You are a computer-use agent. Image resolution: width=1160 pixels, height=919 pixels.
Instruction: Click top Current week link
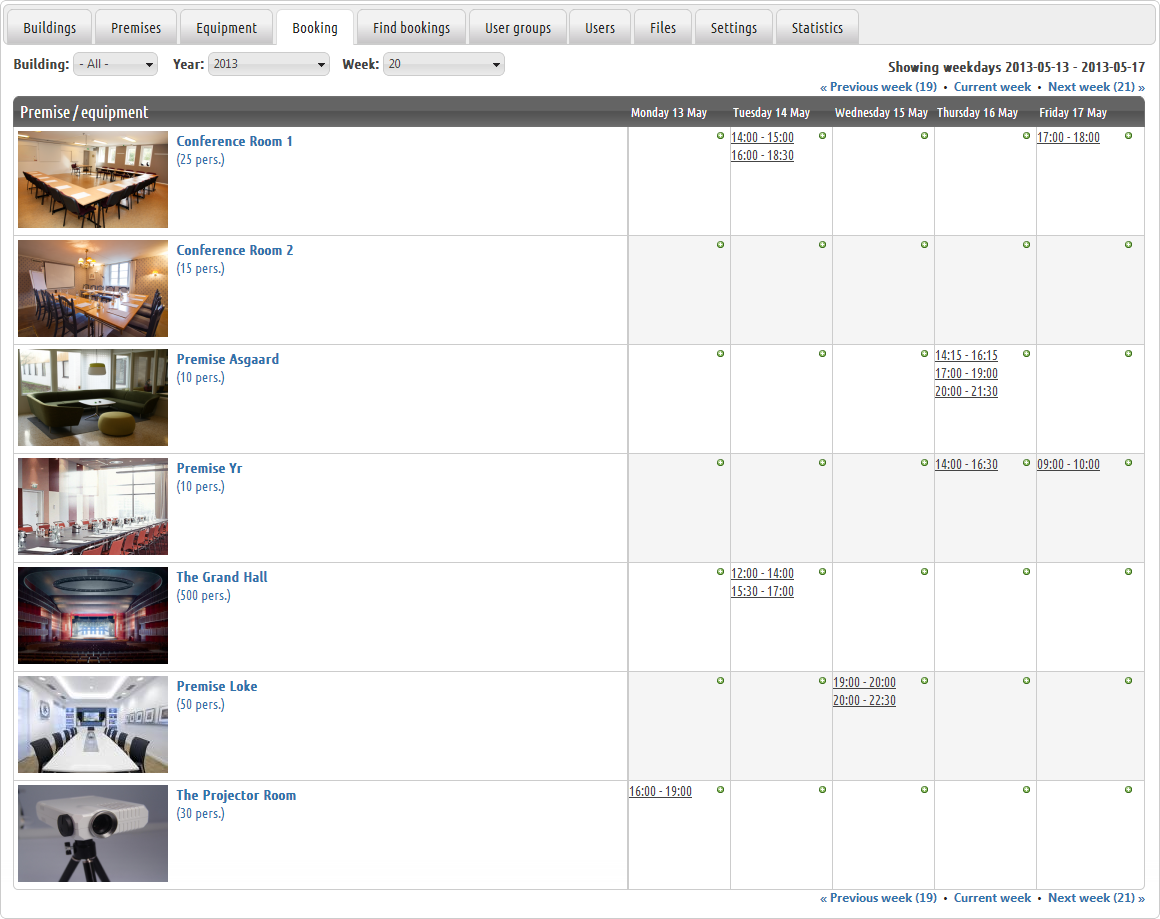tap(992, 87)
